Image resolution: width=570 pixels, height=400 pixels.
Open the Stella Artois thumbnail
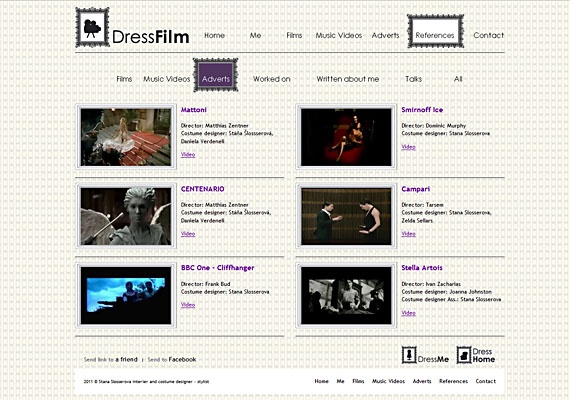click(346, 295)
